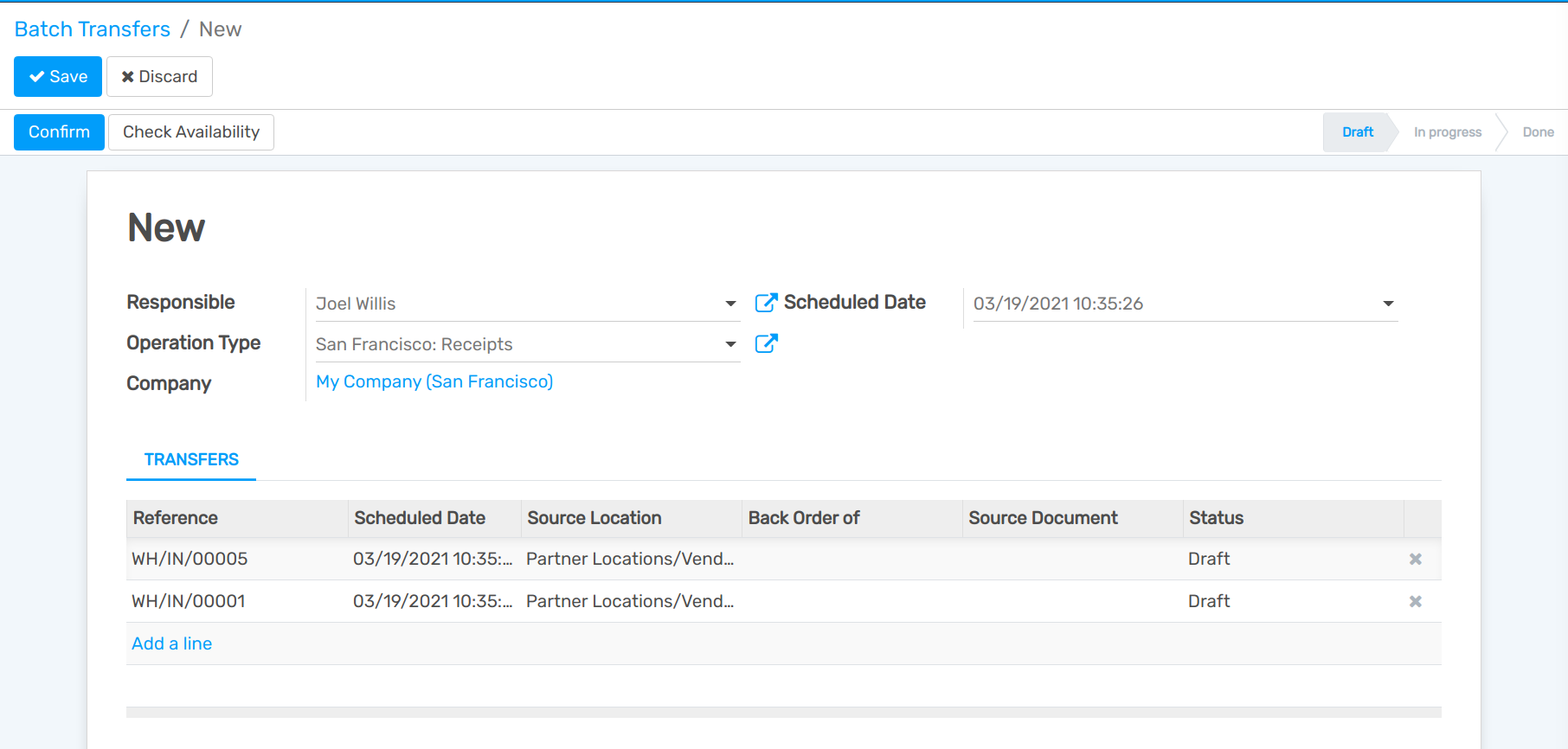Image resolution: width=1568 pixels, height=749 pixels.
Task: Open external link for Operation Type
Action: (x=766, y=343)
